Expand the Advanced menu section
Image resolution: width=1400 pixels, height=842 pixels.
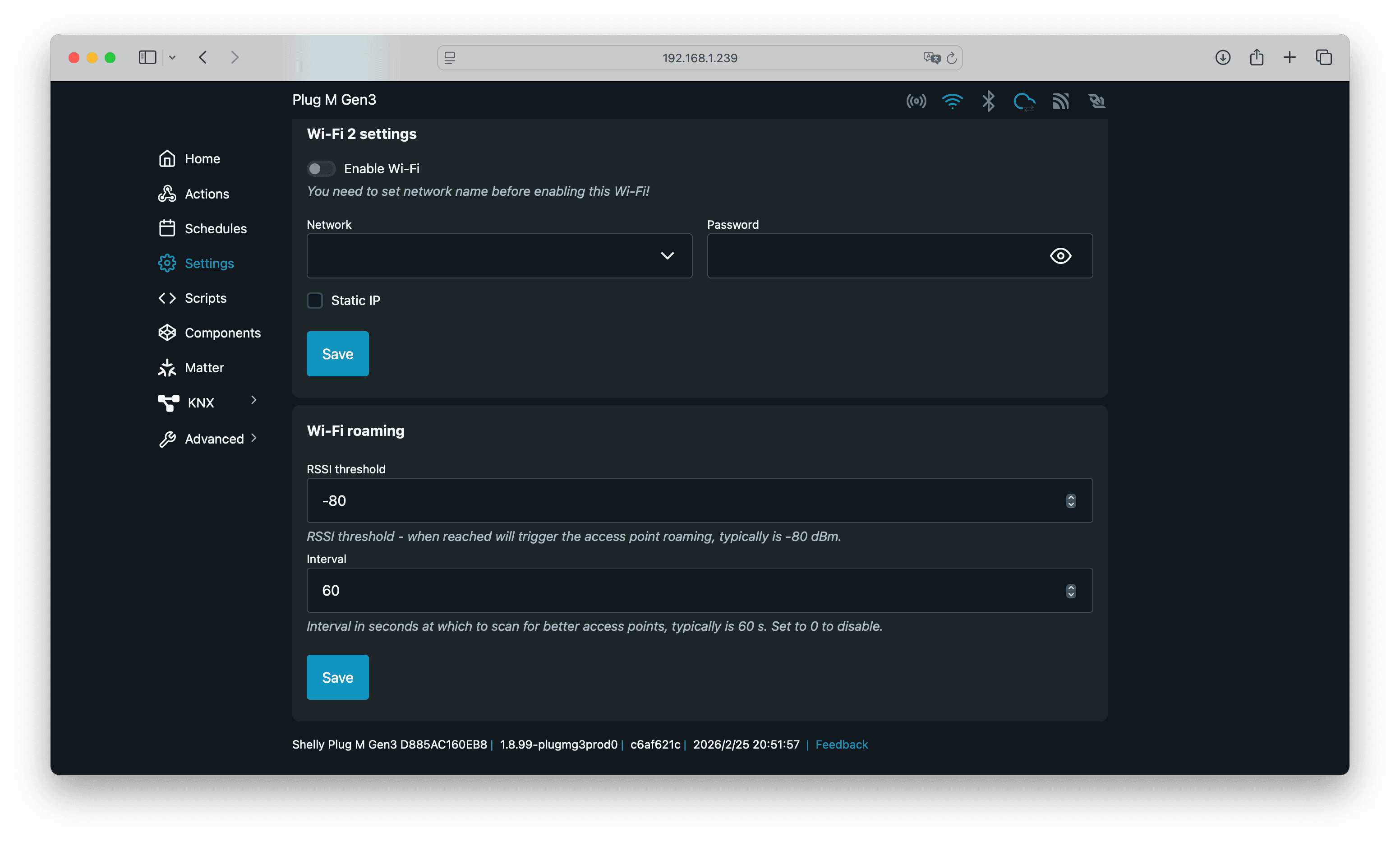click(x=253, y=438)
